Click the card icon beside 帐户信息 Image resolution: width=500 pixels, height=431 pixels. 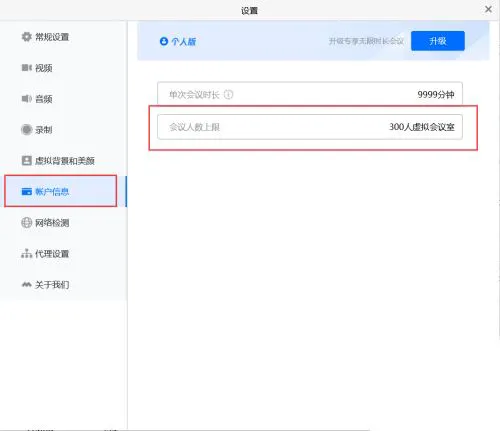[x=27, y=192]
